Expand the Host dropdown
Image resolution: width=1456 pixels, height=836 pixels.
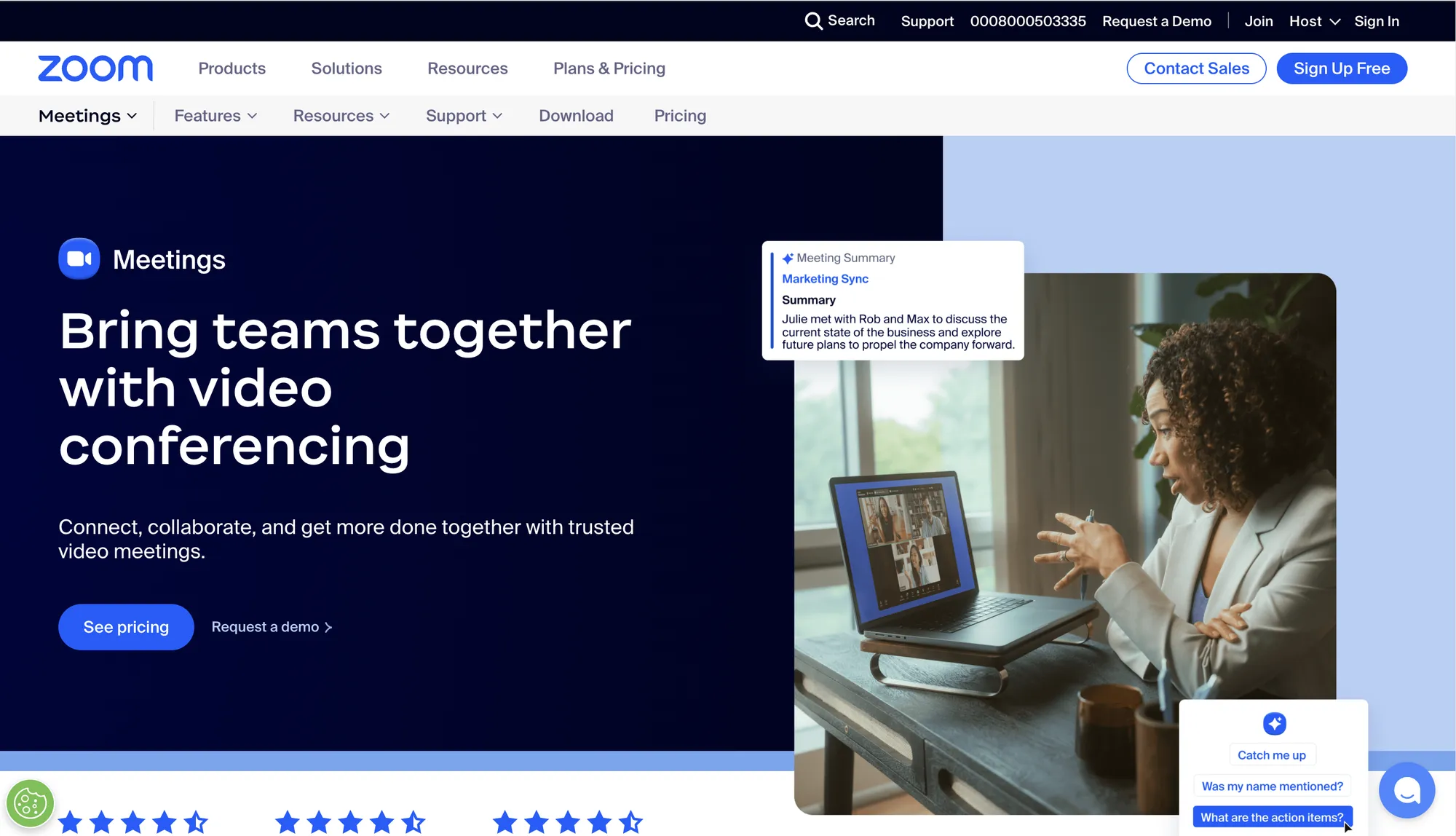(x=1314, y=21)
